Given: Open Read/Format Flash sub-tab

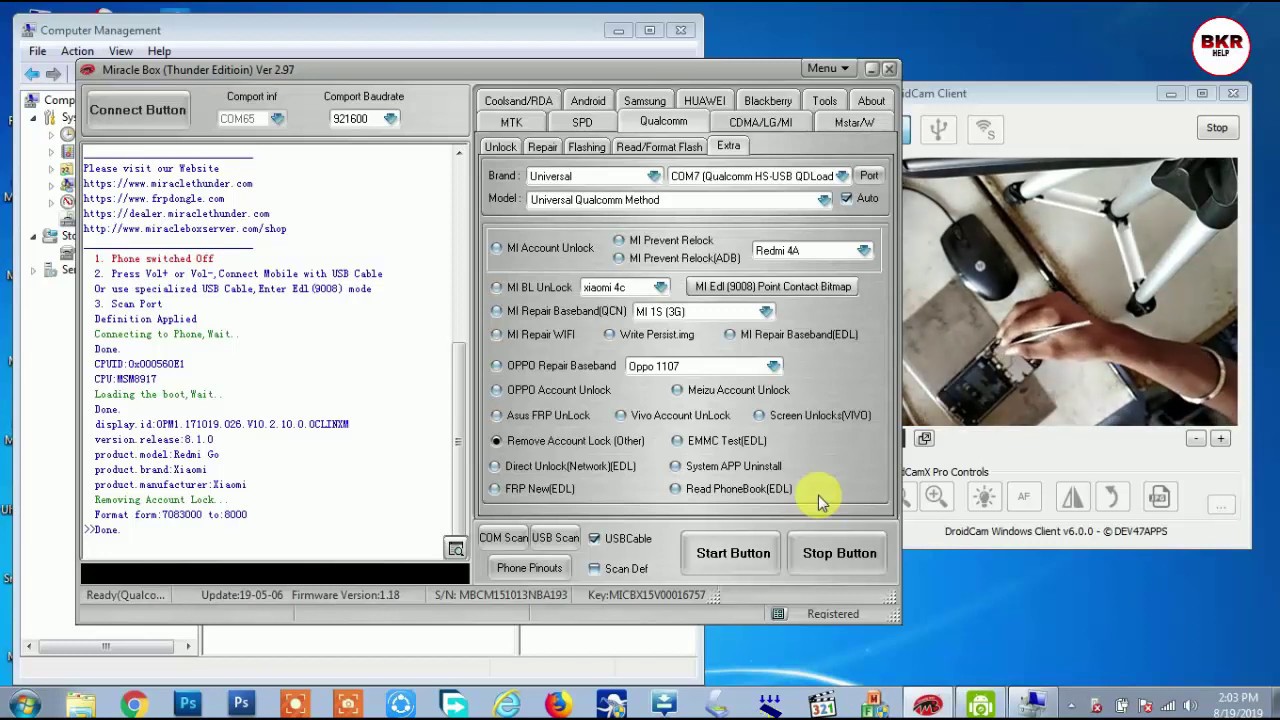Looking at the screenshot, I should coord(659,147).
